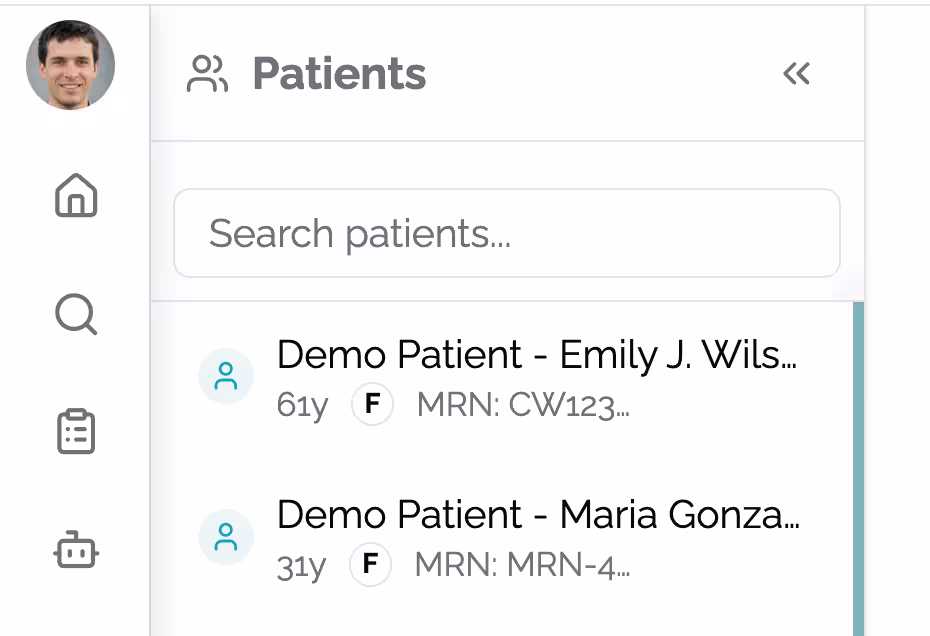Image resolution: width=930 pixels, height=636 pixels.
Task: Select Maria Gonzalez's patient avatar icon
Action: [x=226, y=537]
